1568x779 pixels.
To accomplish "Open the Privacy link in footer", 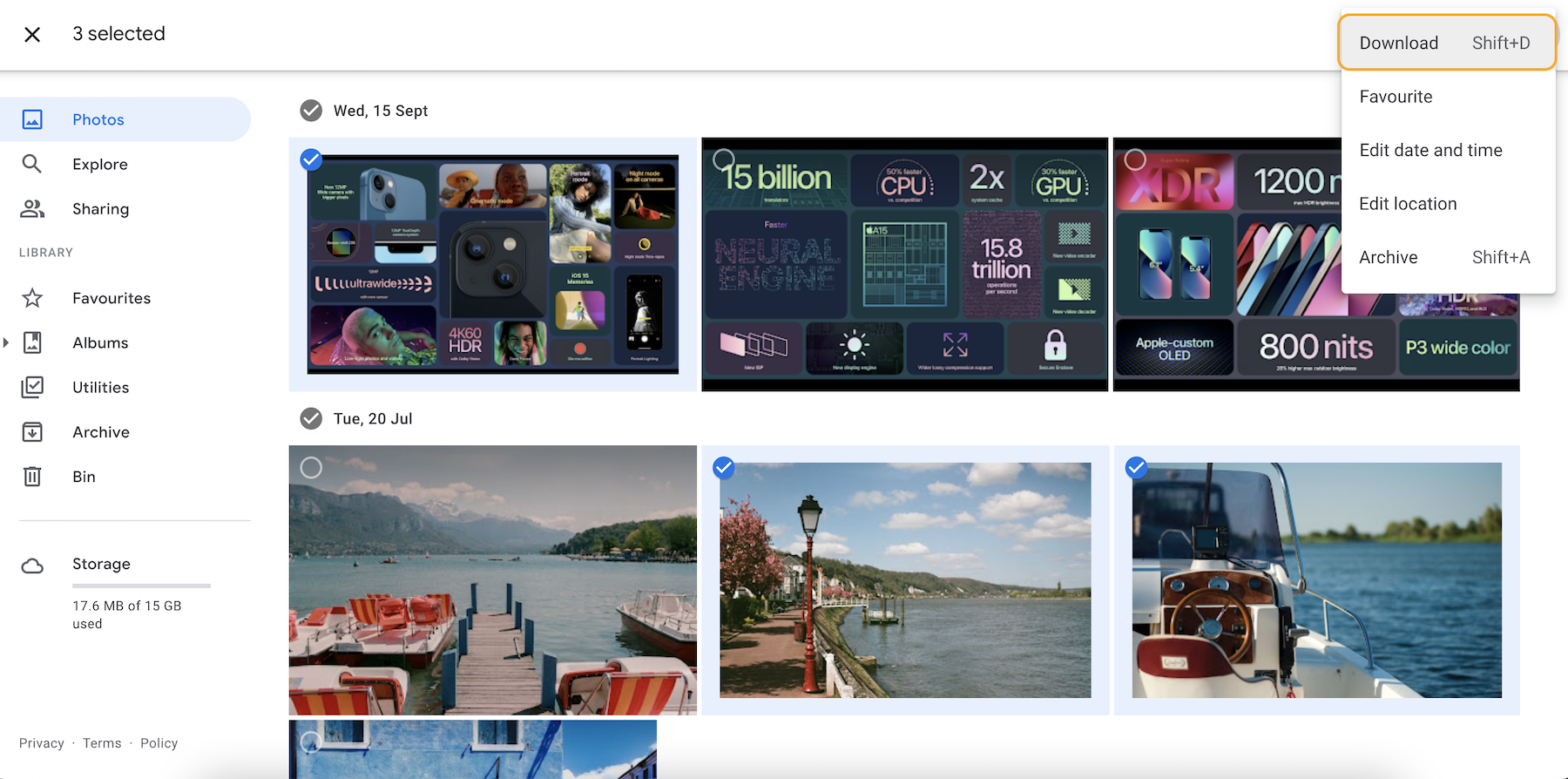I will (42, 743).
